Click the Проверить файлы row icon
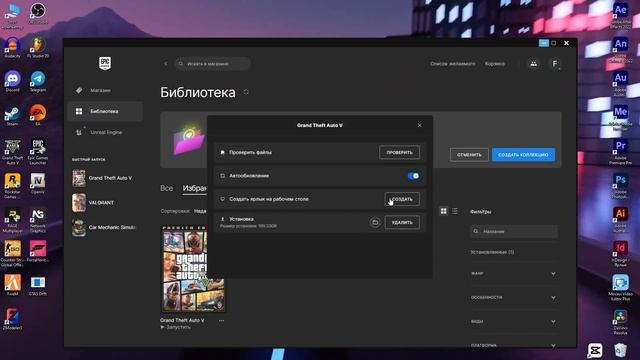 tap(222, 152)
